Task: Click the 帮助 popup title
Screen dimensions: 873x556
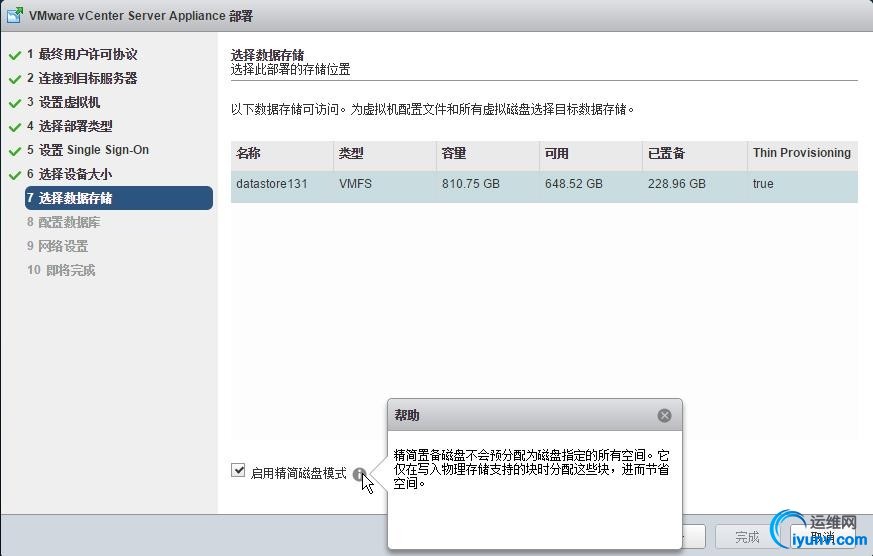Action: [x=407, y=415]
